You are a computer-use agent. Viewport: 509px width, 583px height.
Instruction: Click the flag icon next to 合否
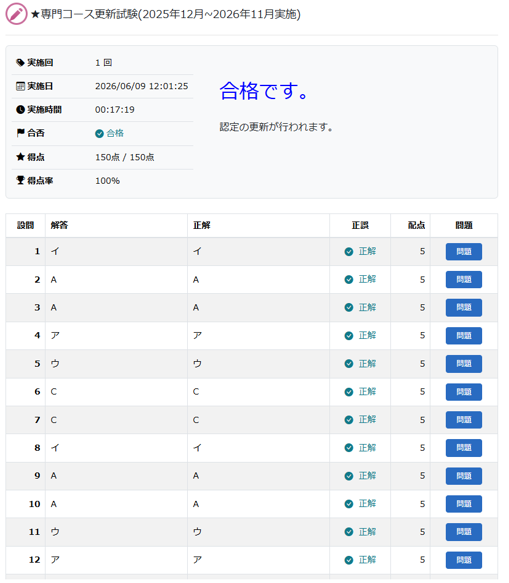[20, 133]
